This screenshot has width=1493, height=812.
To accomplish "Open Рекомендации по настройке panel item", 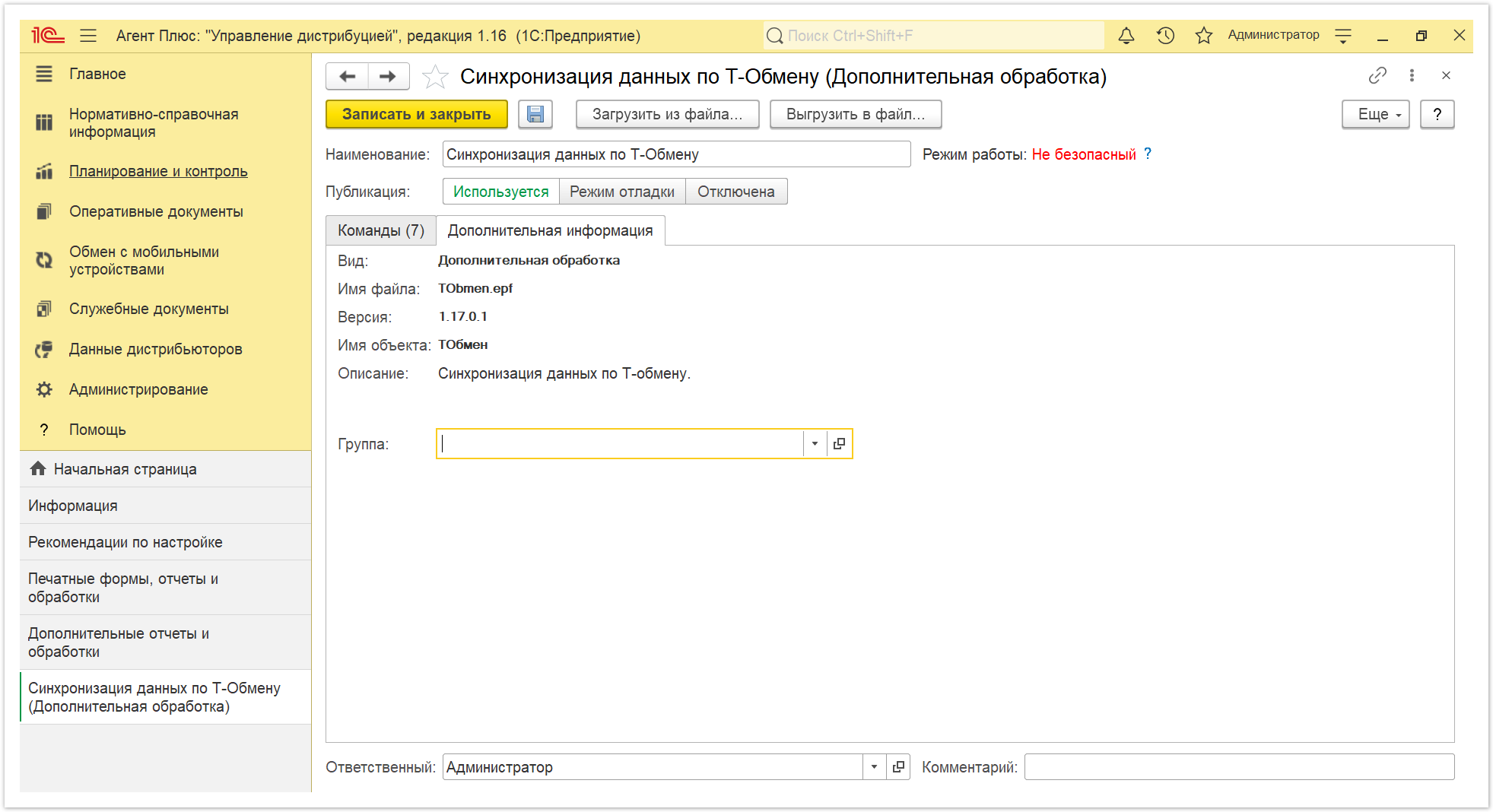I will (x=166, y=542).
